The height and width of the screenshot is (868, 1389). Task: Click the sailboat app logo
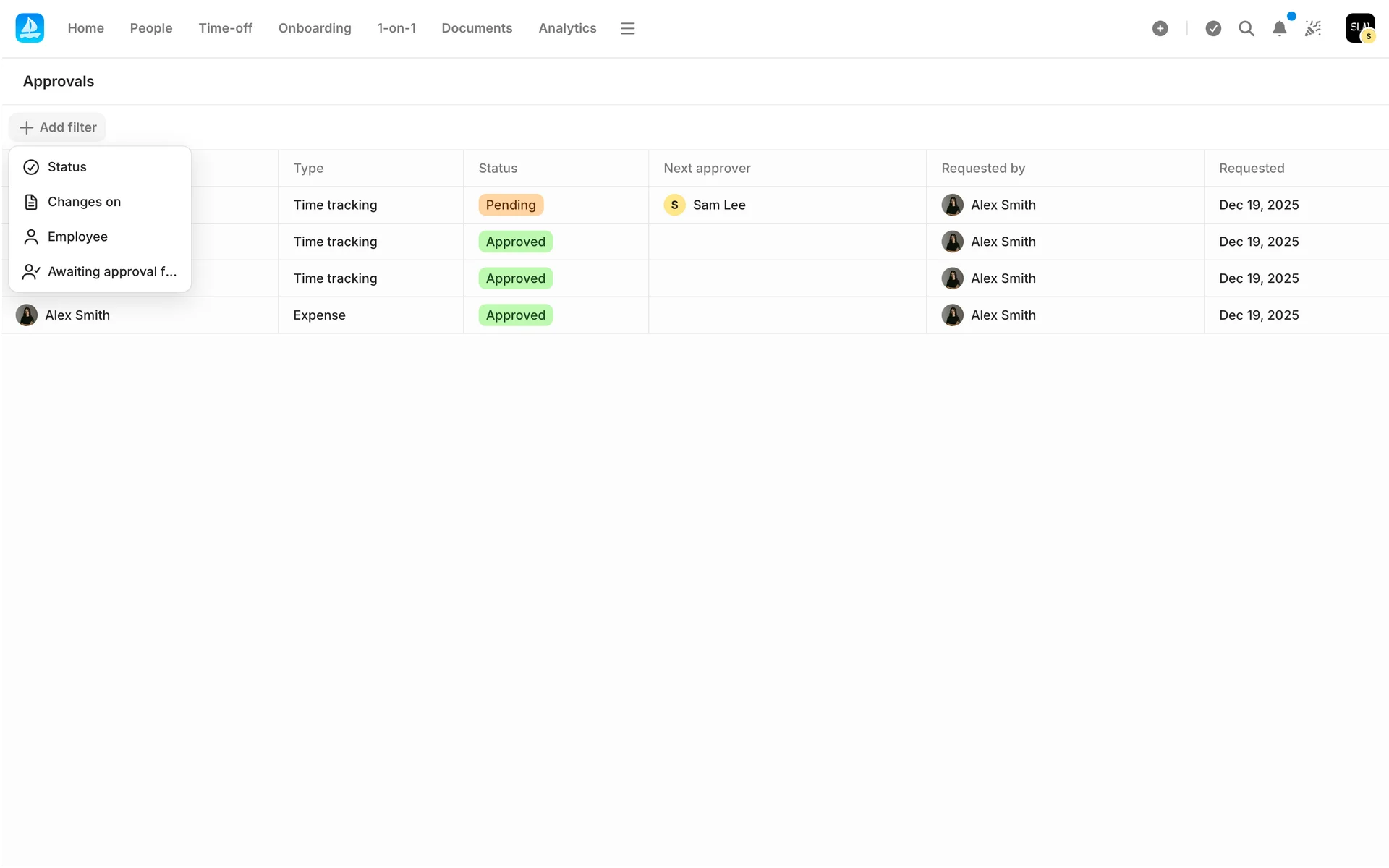coord(30,28)
